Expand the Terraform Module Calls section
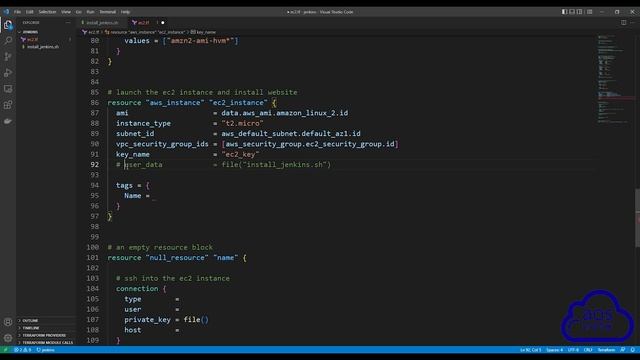Image resolution: width=640 pixels, height=360 pixels. [x=47, y=343]
